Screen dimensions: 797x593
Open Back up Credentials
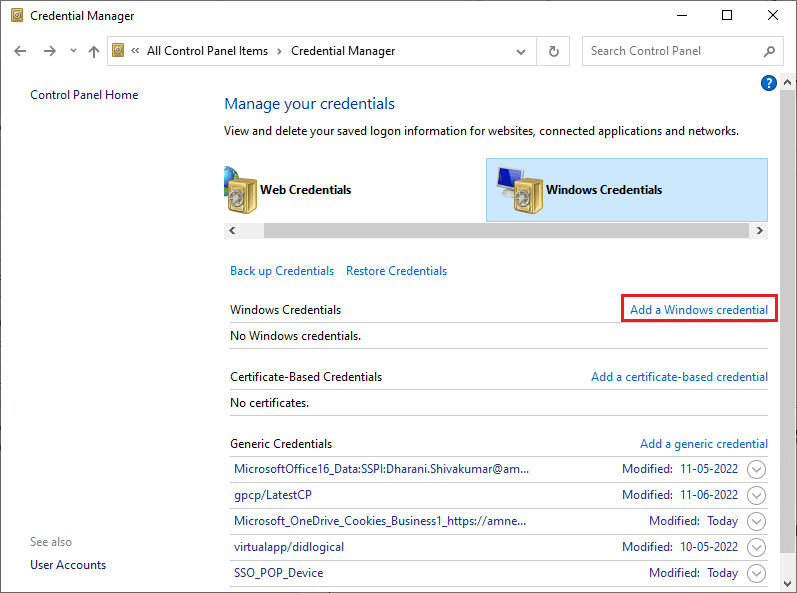[282, 271]
